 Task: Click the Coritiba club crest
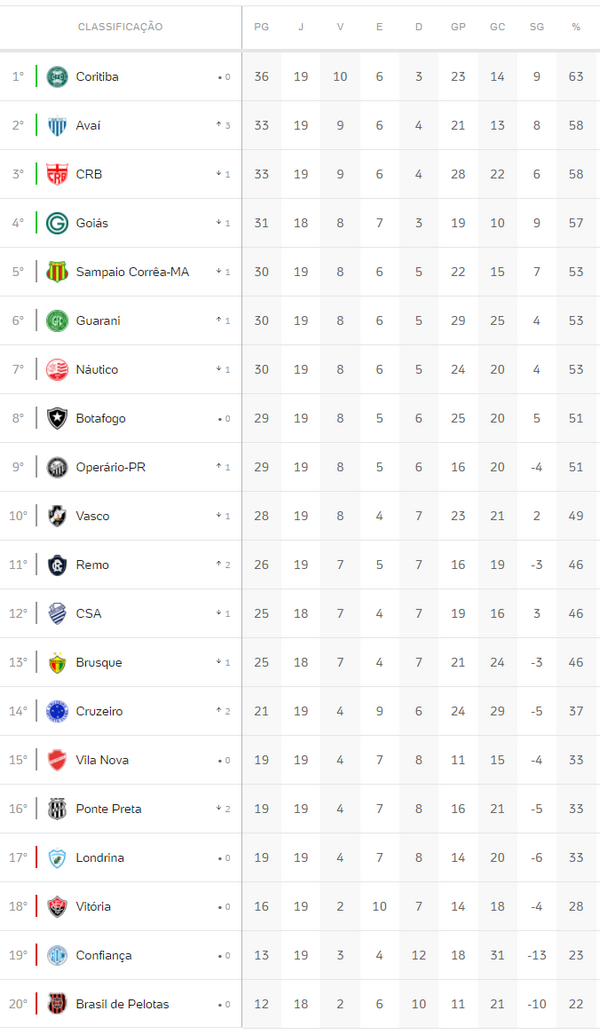[x=57, y=76]
